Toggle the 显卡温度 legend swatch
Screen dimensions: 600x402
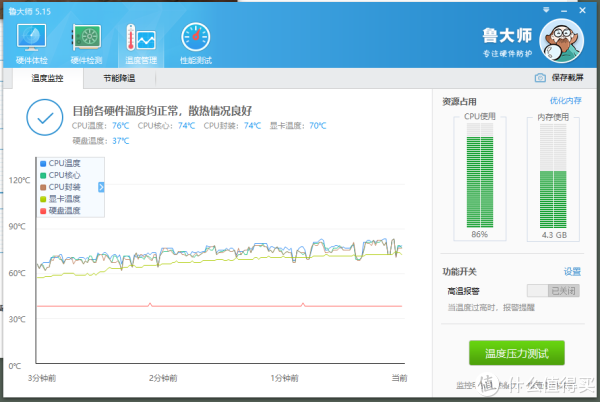pos(43,199)
